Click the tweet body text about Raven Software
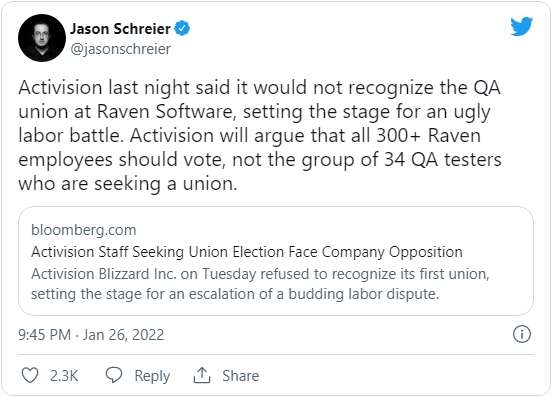This screenshot has height=397, width=552. pyautogui.click(x=260, y=136)
